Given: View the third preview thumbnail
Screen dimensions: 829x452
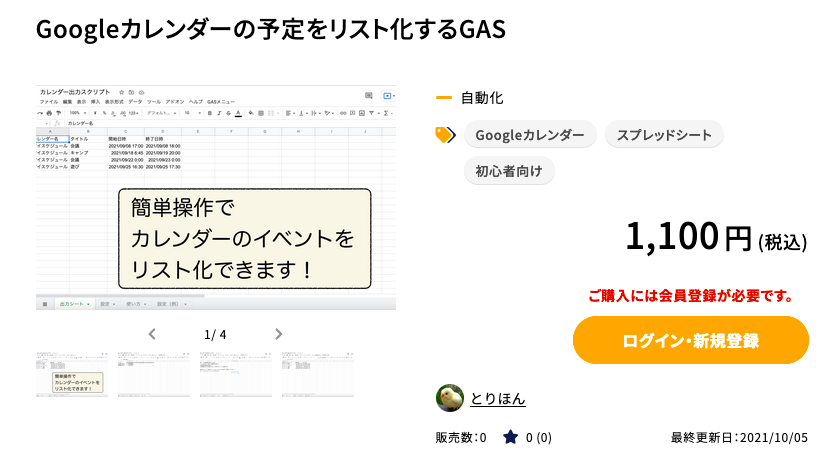Looking at the screenshot, I should point(236,374).
